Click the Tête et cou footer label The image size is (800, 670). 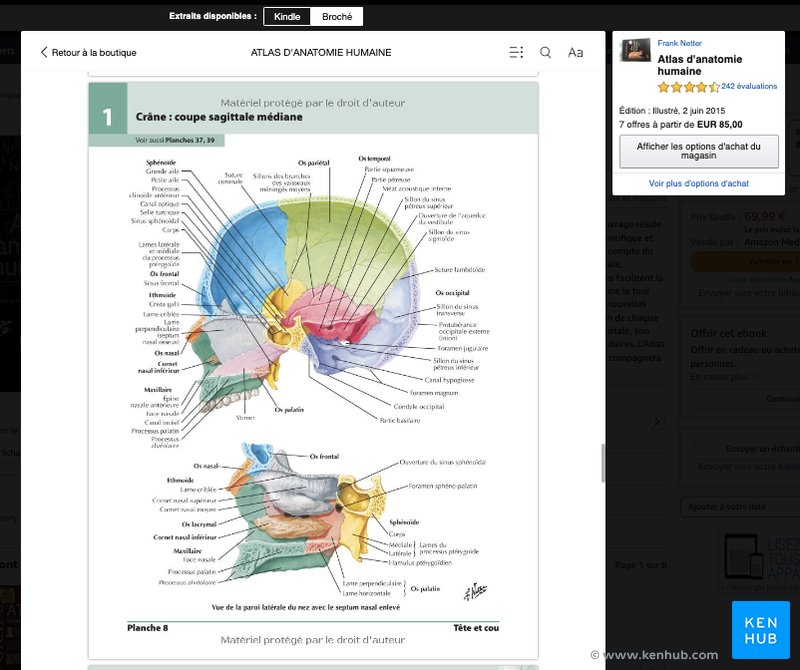(x=476, y=628)
